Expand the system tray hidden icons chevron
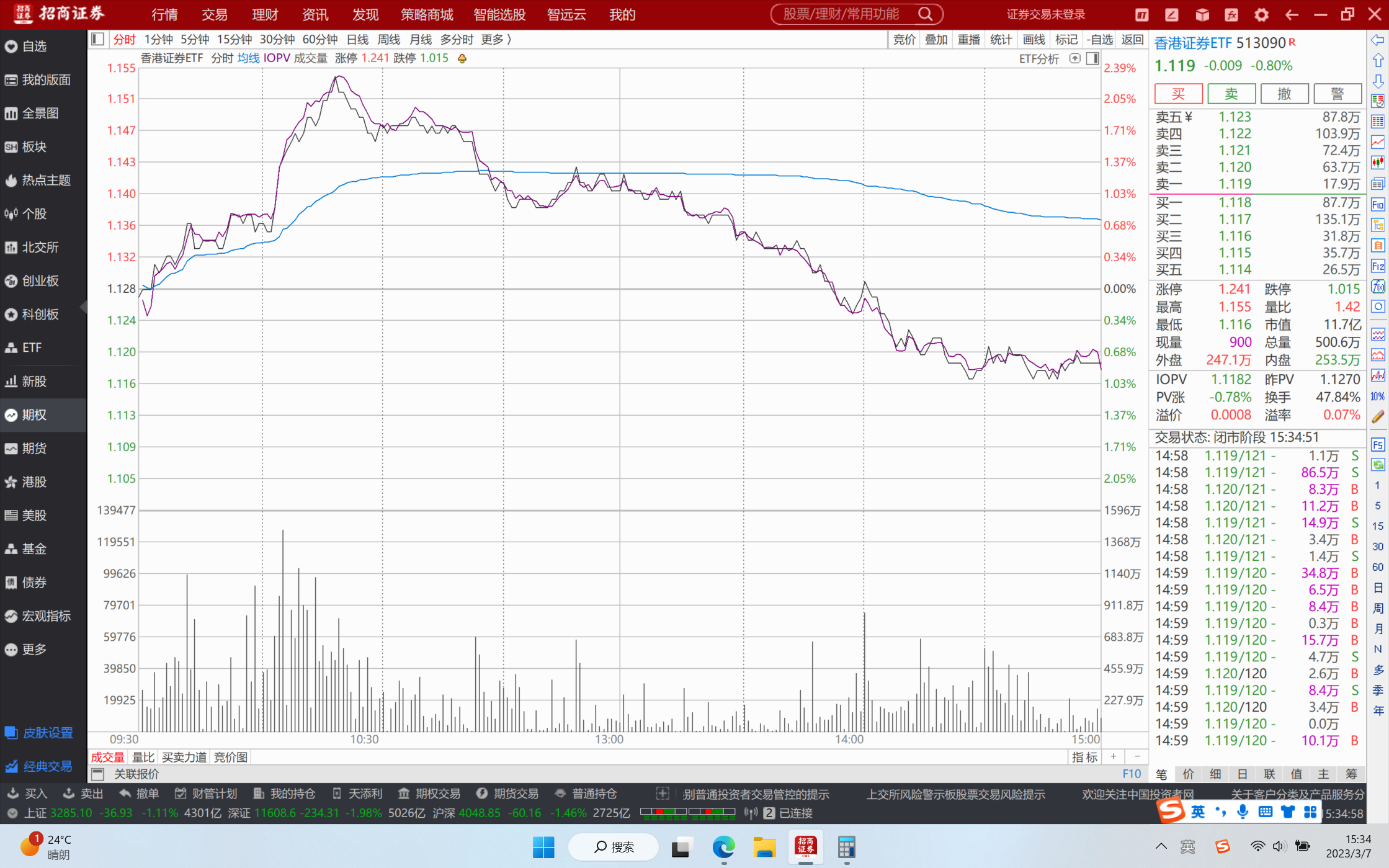1389x868 pixels. click(x=1161, y=846)
